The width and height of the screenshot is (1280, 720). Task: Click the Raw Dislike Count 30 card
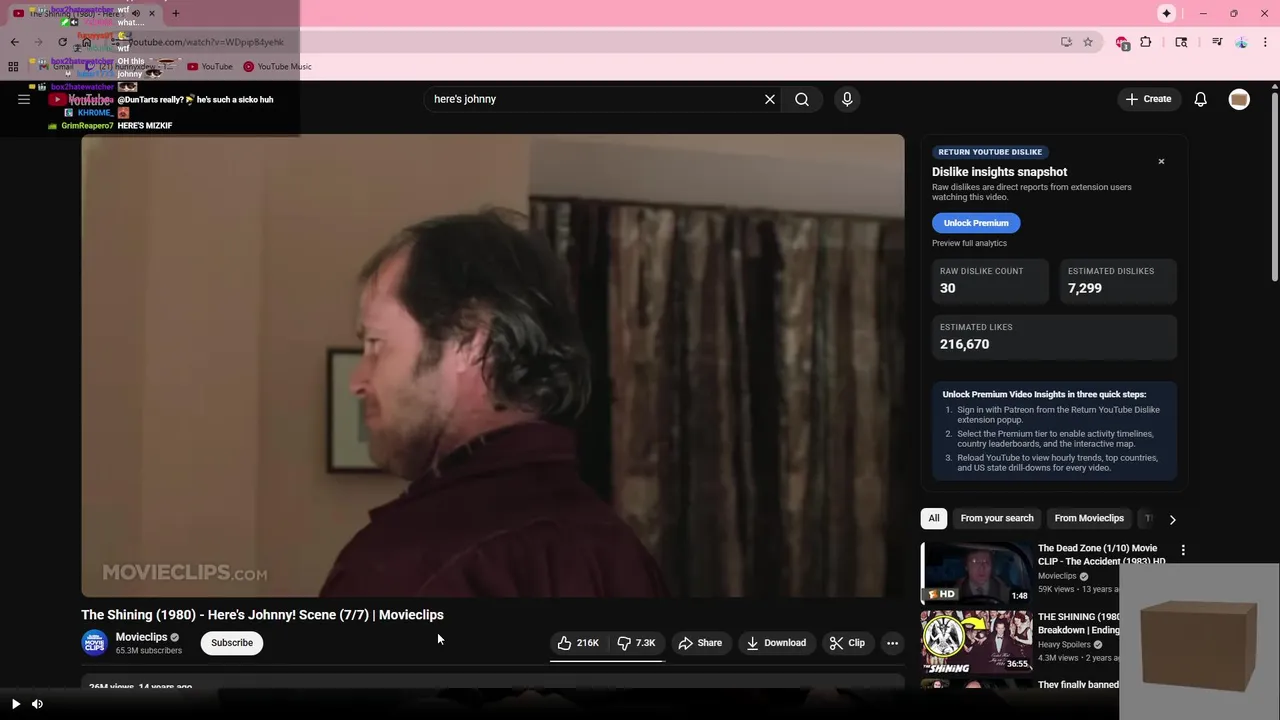coord(990,280)
